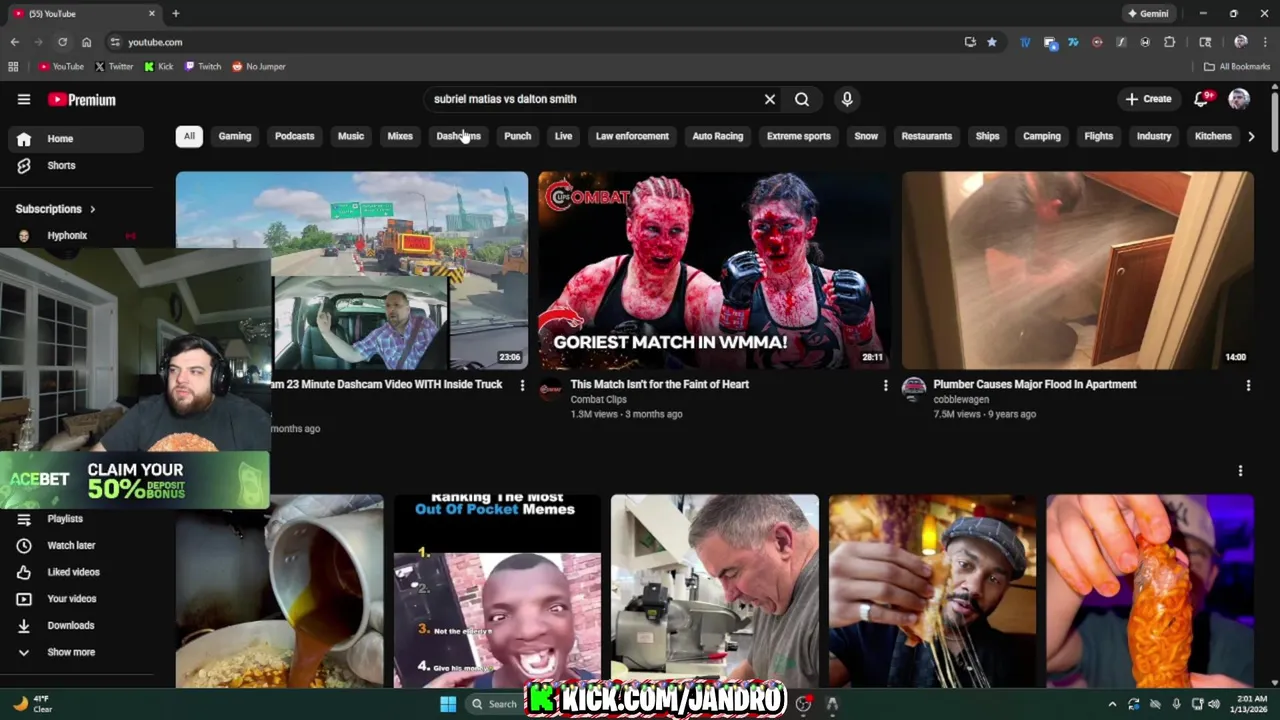
Task: Open the Goriest Match in WMMA thumbnail
Action: [x=714, y=270]
